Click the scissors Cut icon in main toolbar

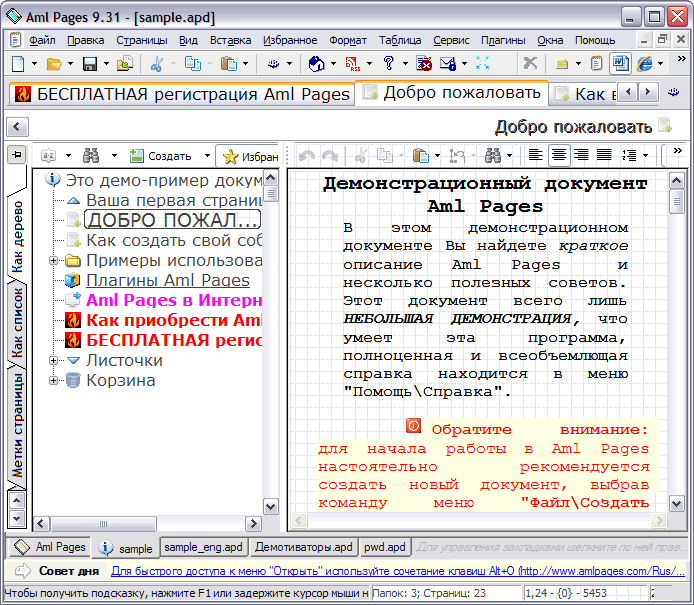[x=156, y=64]
